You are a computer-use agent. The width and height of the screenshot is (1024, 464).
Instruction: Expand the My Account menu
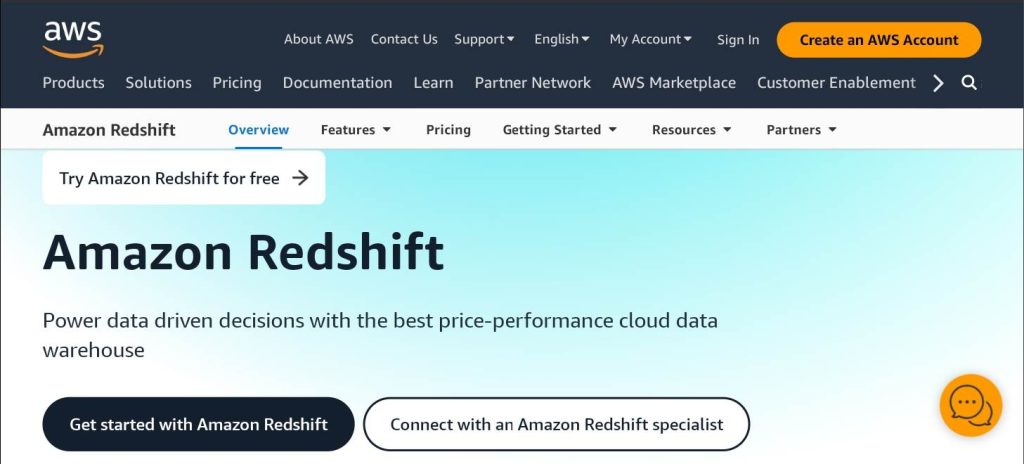click(650, 40)
